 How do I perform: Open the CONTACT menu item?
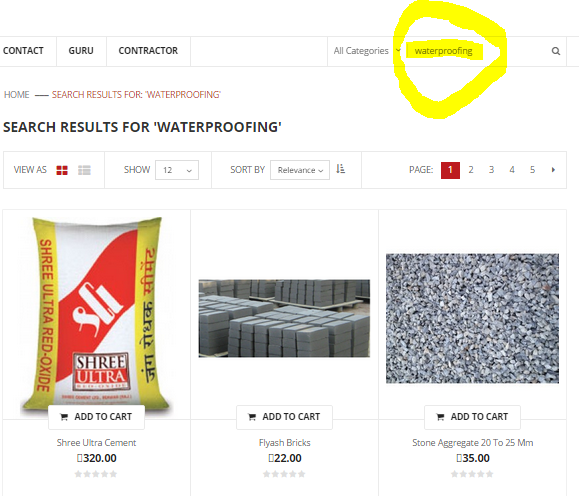click(23, 51)
